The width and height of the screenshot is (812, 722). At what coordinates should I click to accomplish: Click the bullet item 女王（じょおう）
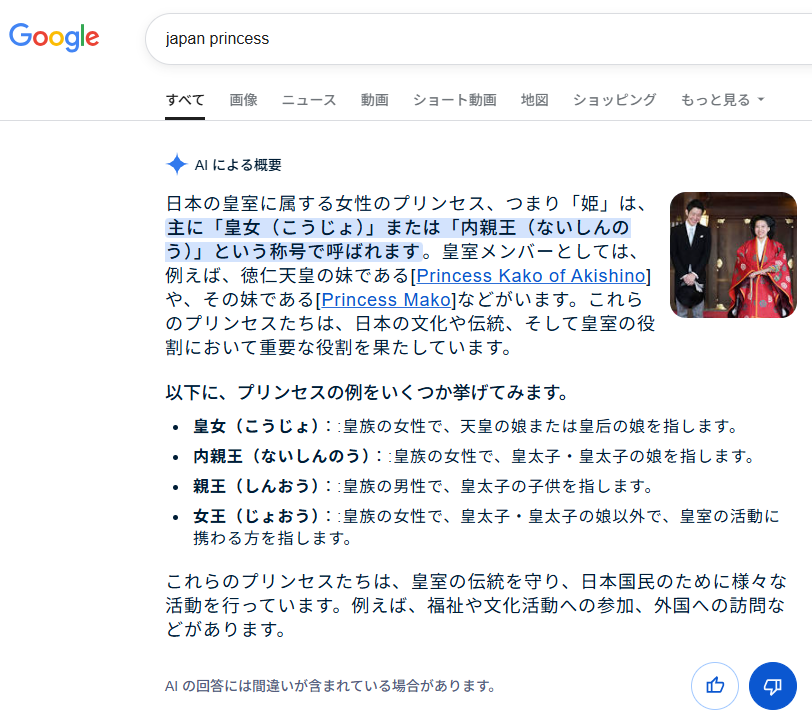pyautogui.click(x=486, y=527)
